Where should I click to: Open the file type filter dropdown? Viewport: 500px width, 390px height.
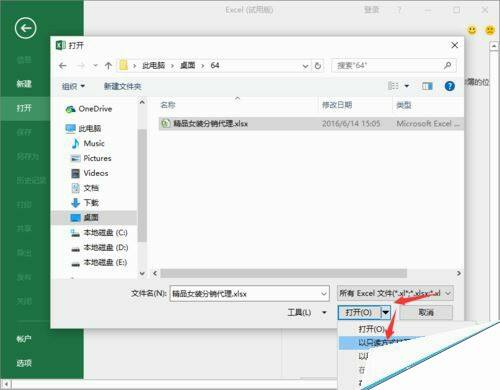[x=395, y=293]
